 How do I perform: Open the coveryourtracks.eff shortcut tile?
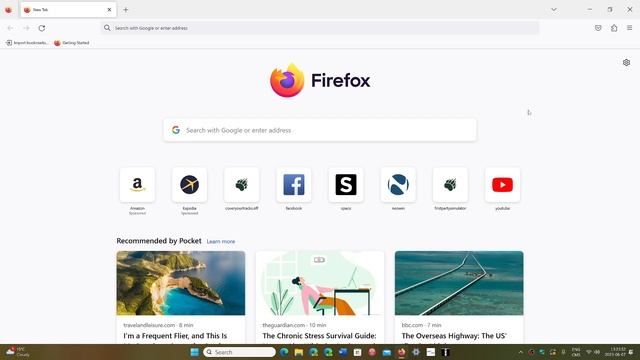point(242,185)
